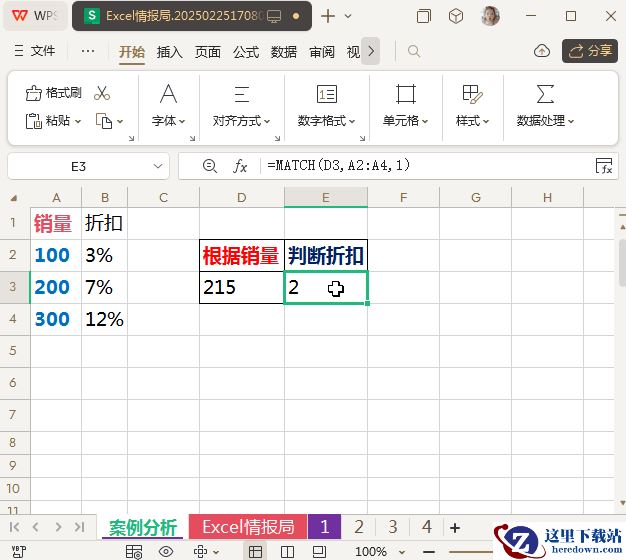The image size is (626, 560).
Task: Open the 字体 font group
Action: tap(168, 105)
